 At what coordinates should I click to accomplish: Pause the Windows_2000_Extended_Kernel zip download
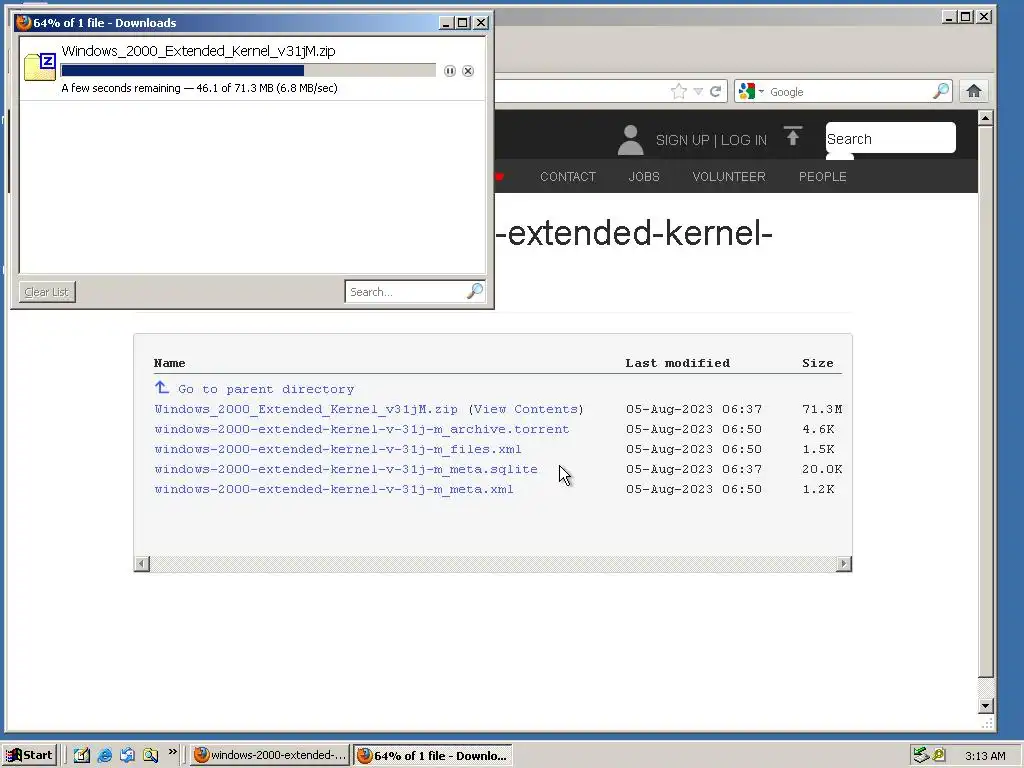449,71
